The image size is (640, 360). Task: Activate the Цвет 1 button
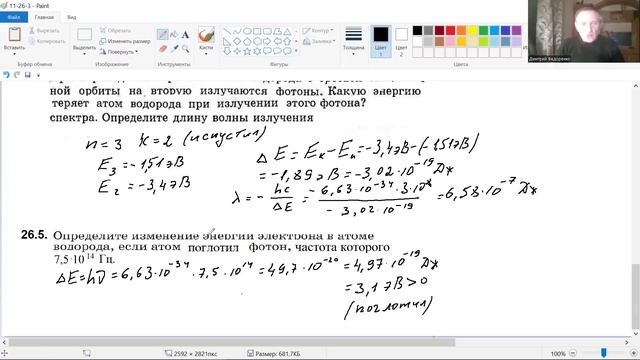click(x=380, y=41)
